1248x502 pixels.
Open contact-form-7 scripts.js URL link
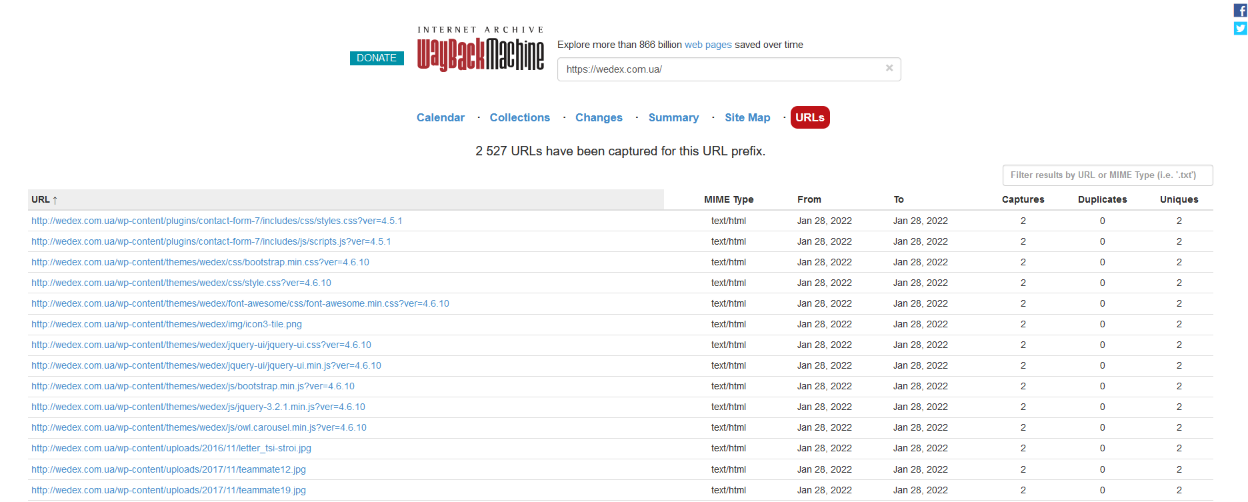click(x=211, y=241)
